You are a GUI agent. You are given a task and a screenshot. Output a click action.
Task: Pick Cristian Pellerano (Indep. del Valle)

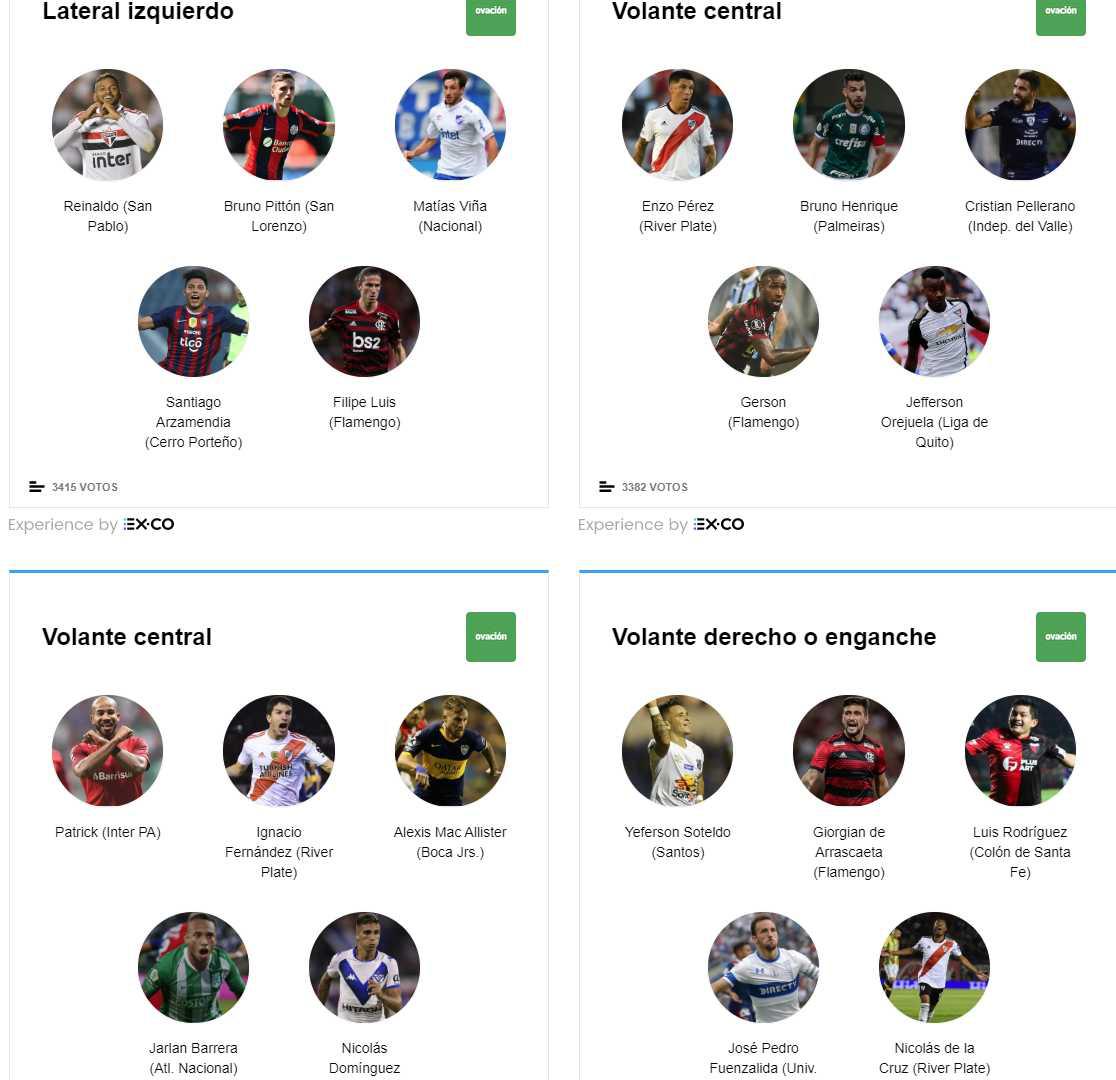(x=1020, y=125)
